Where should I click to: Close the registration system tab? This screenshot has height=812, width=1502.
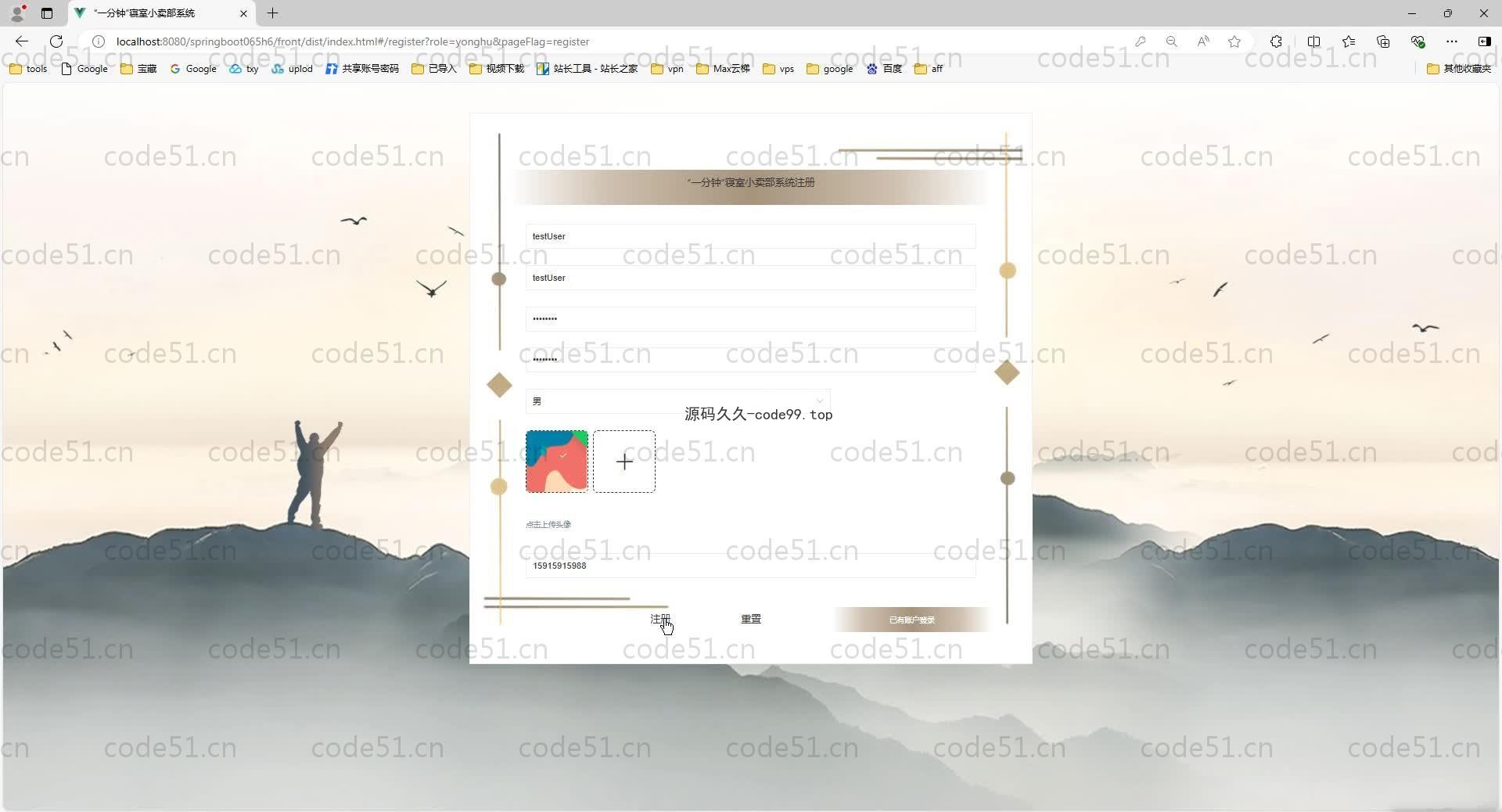point(243,13)
